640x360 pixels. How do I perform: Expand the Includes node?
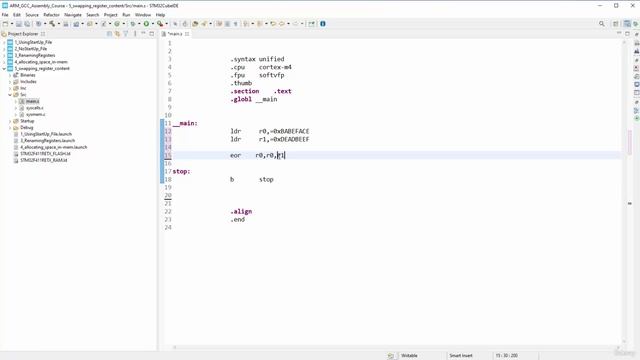click(x=10, y=82)
